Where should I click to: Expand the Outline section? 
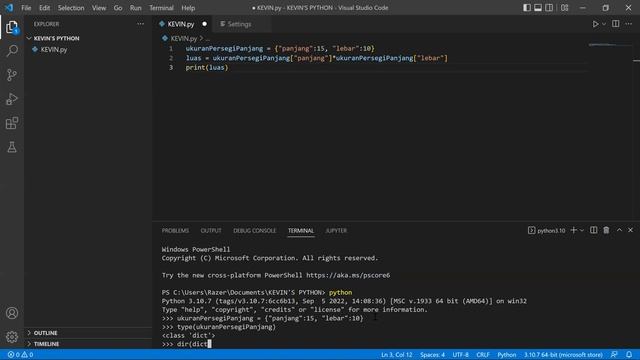(x=45, y=333)
